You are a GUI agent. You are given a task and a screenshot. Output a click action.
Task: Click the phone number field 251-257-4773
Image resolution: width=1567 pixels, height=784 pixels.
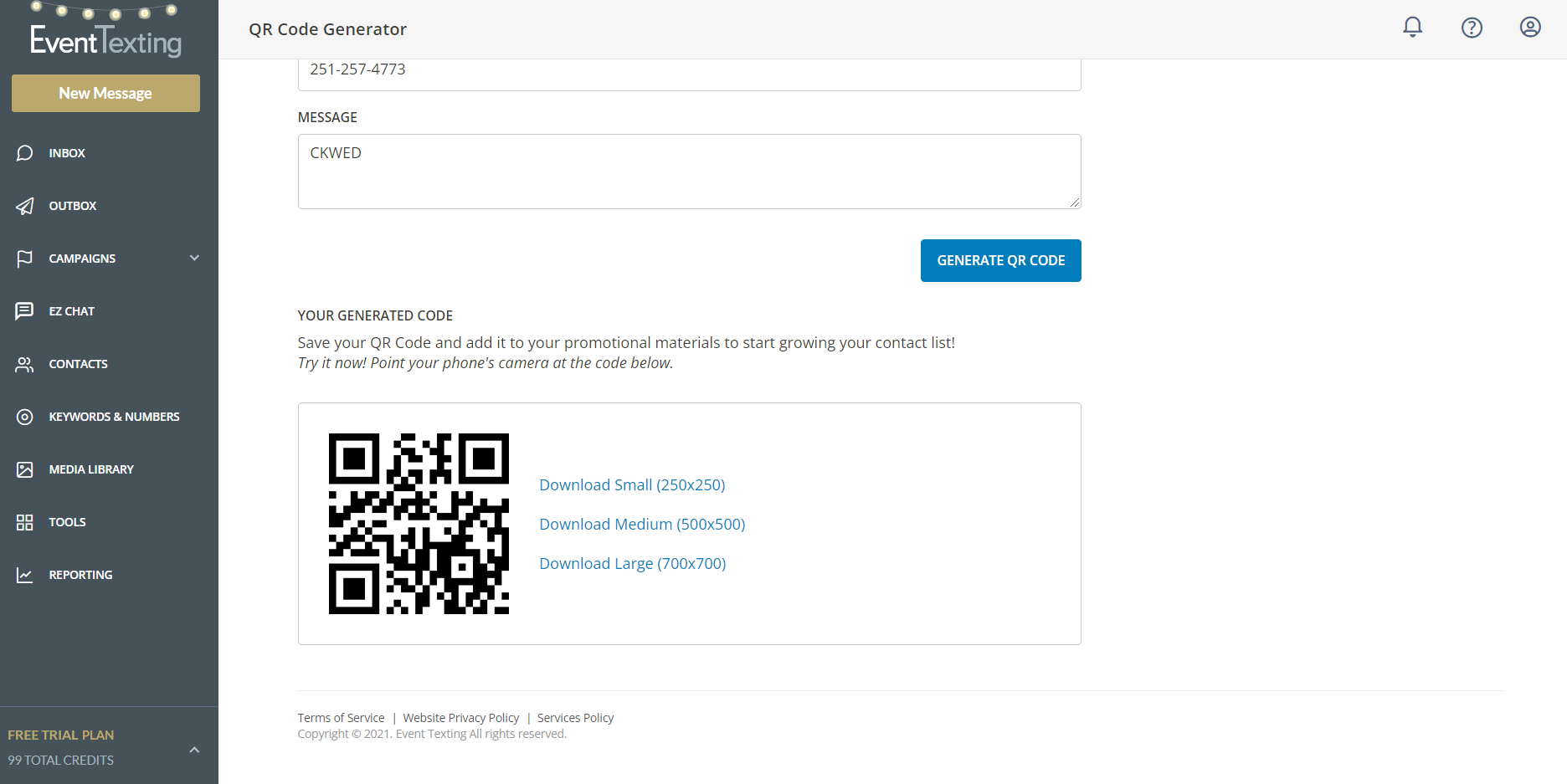point(690,74)
